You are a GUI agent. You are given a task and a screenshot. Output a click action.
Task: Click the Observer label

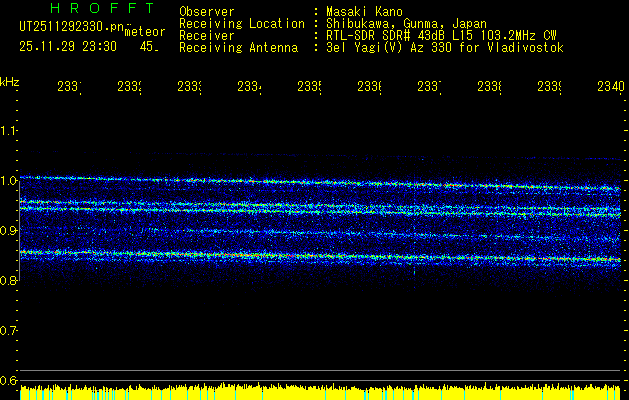[207, 11]
